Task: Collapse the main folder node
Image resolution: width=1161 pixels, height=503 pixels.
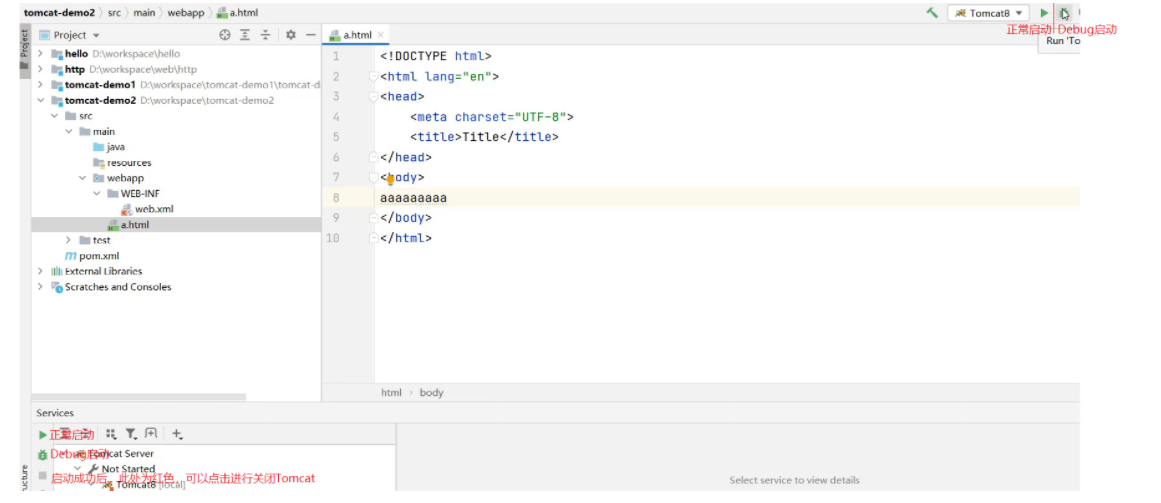Action: (69, 131)
